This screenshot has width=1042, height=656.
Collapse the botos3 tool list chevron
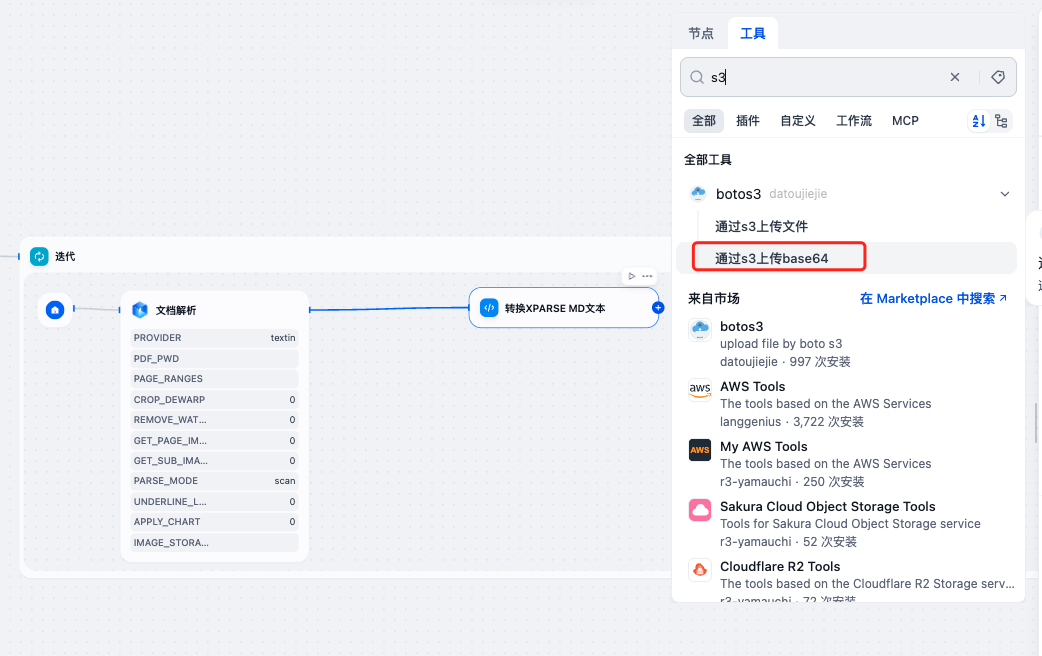pos(1004,193)
